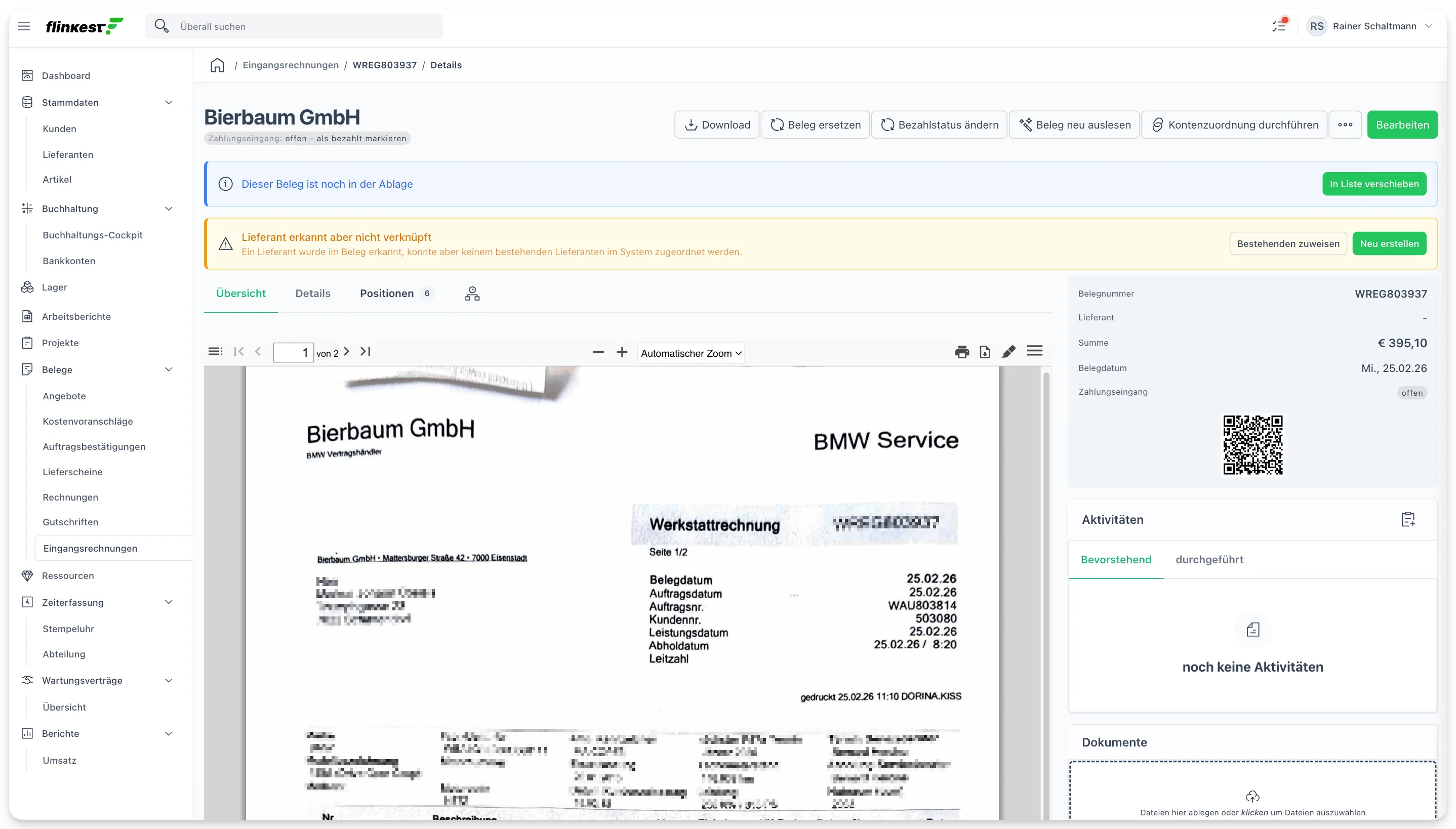
Task: Switch to the durchgeführt activities tab
Action: (x=1209, y=560)
